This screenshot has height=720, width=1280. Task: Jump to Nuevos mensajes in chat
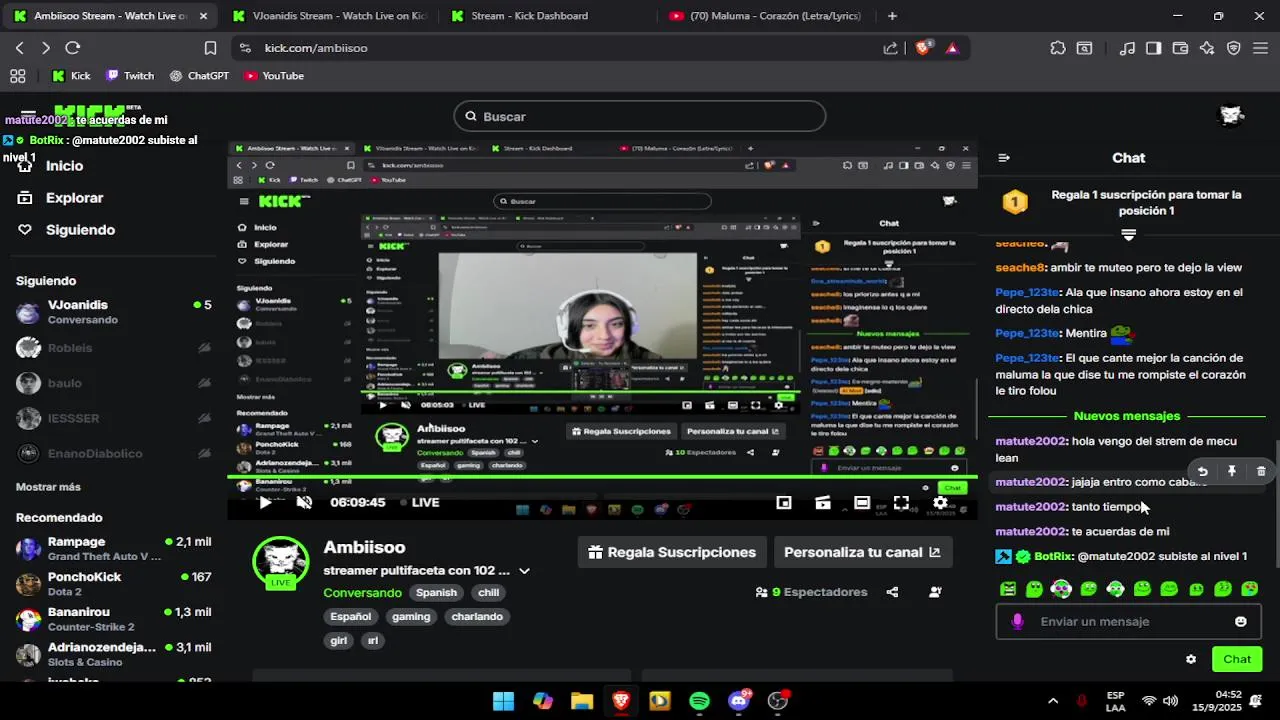click(1127, 416)
